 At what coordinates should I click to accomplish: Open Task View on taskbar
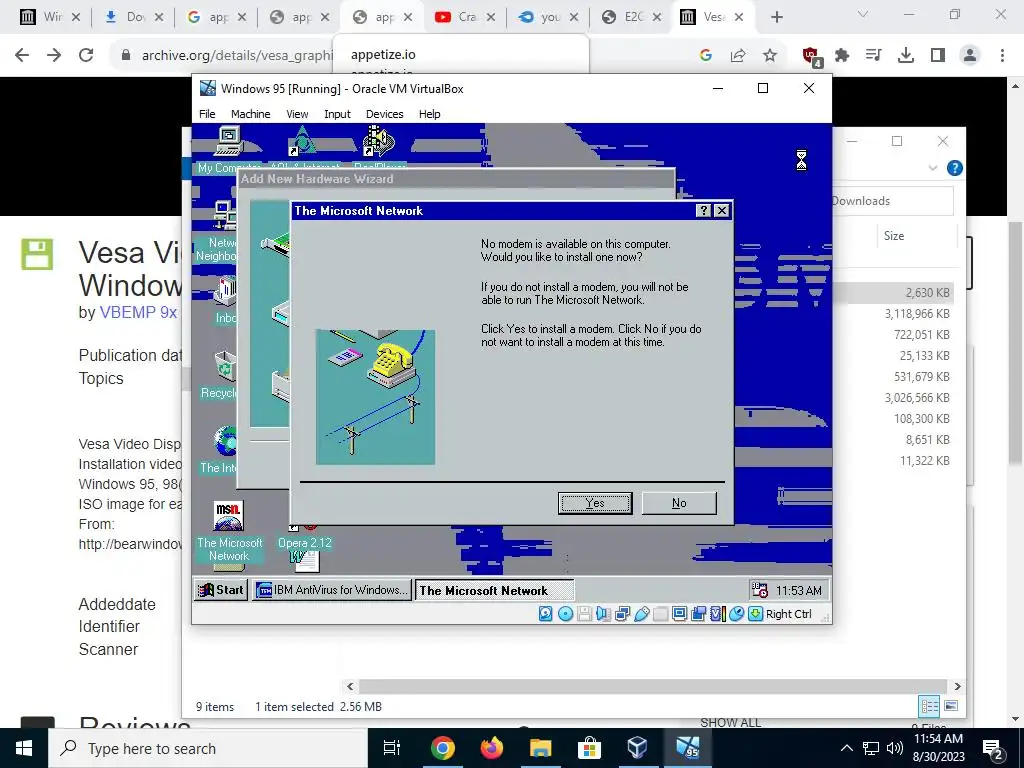392,748
